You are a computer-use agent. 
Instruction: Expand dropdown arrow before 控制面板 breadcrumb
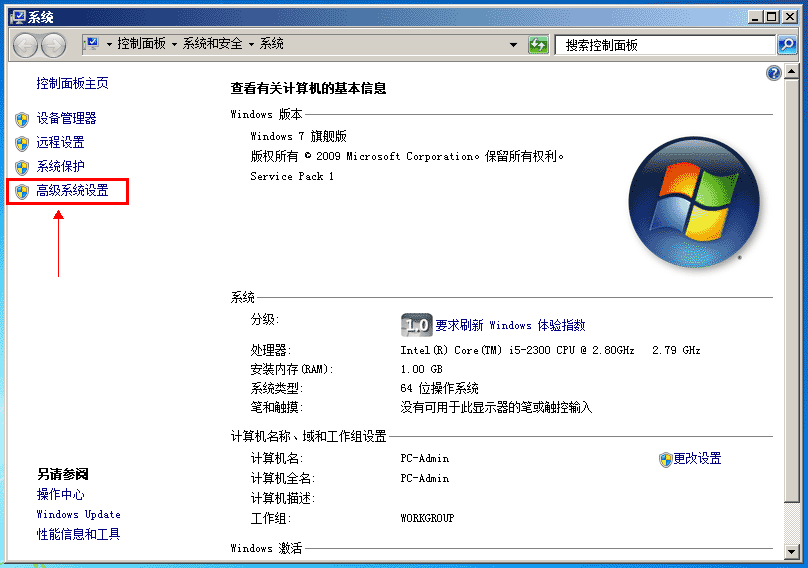[109, 45]
